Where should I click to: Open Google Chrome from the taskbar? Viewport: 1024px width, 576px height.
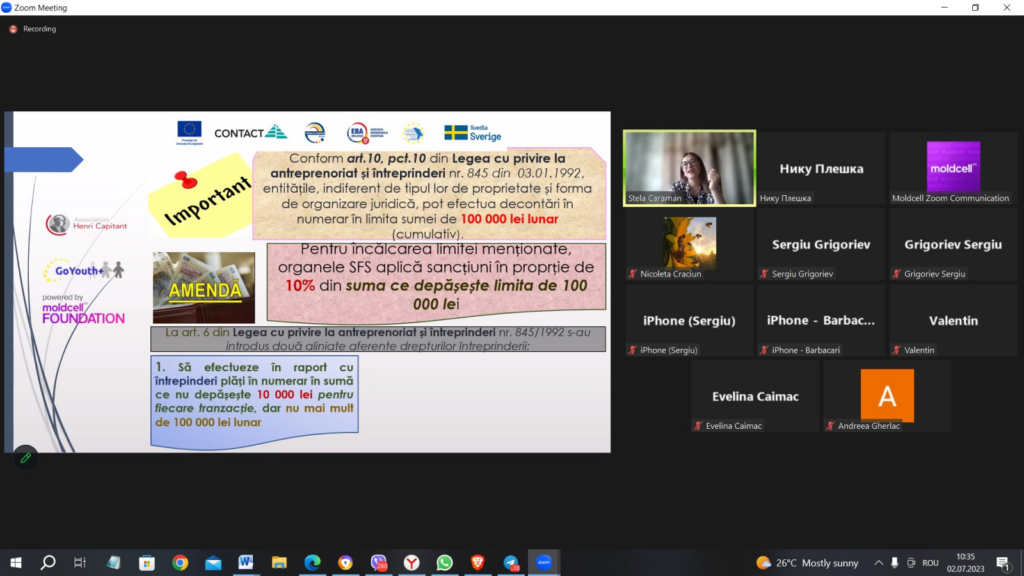pos(180,562)
